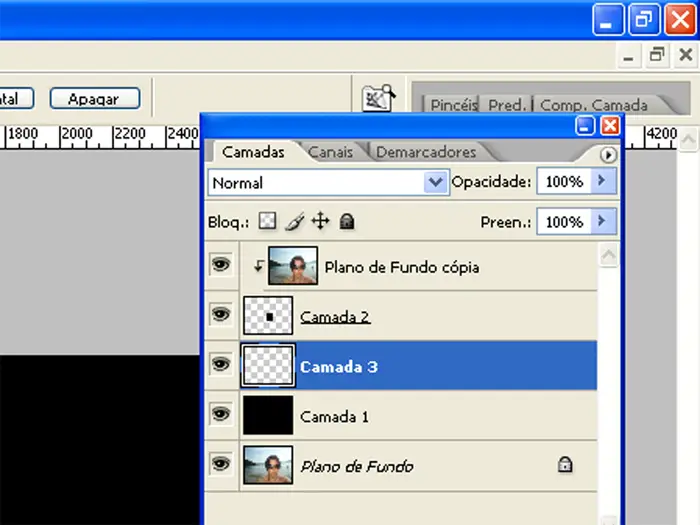The width and height of the screenshot is (700, 525).
Task: Hide the Plano de Fundo cópia layer
Action: click(220, 265)
